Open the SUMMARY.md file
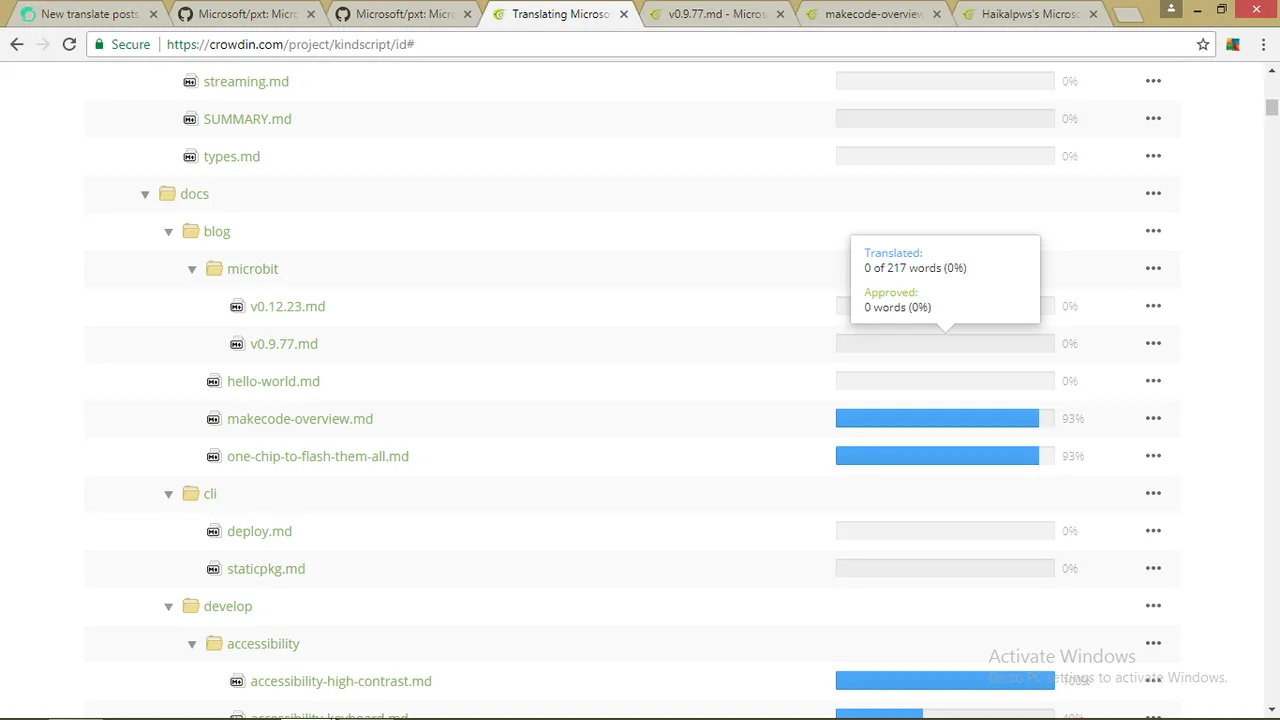1280x720 pixels. 247,118
